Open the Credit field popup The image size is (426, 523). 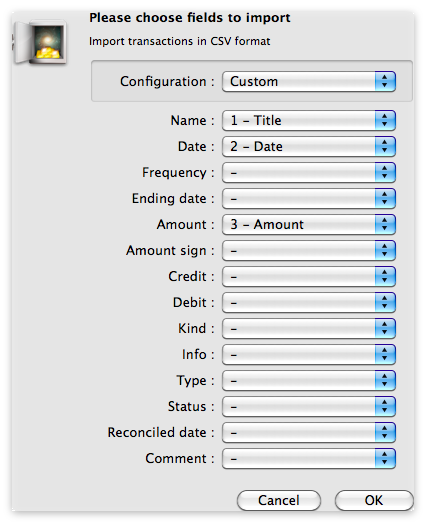[309, 277]
